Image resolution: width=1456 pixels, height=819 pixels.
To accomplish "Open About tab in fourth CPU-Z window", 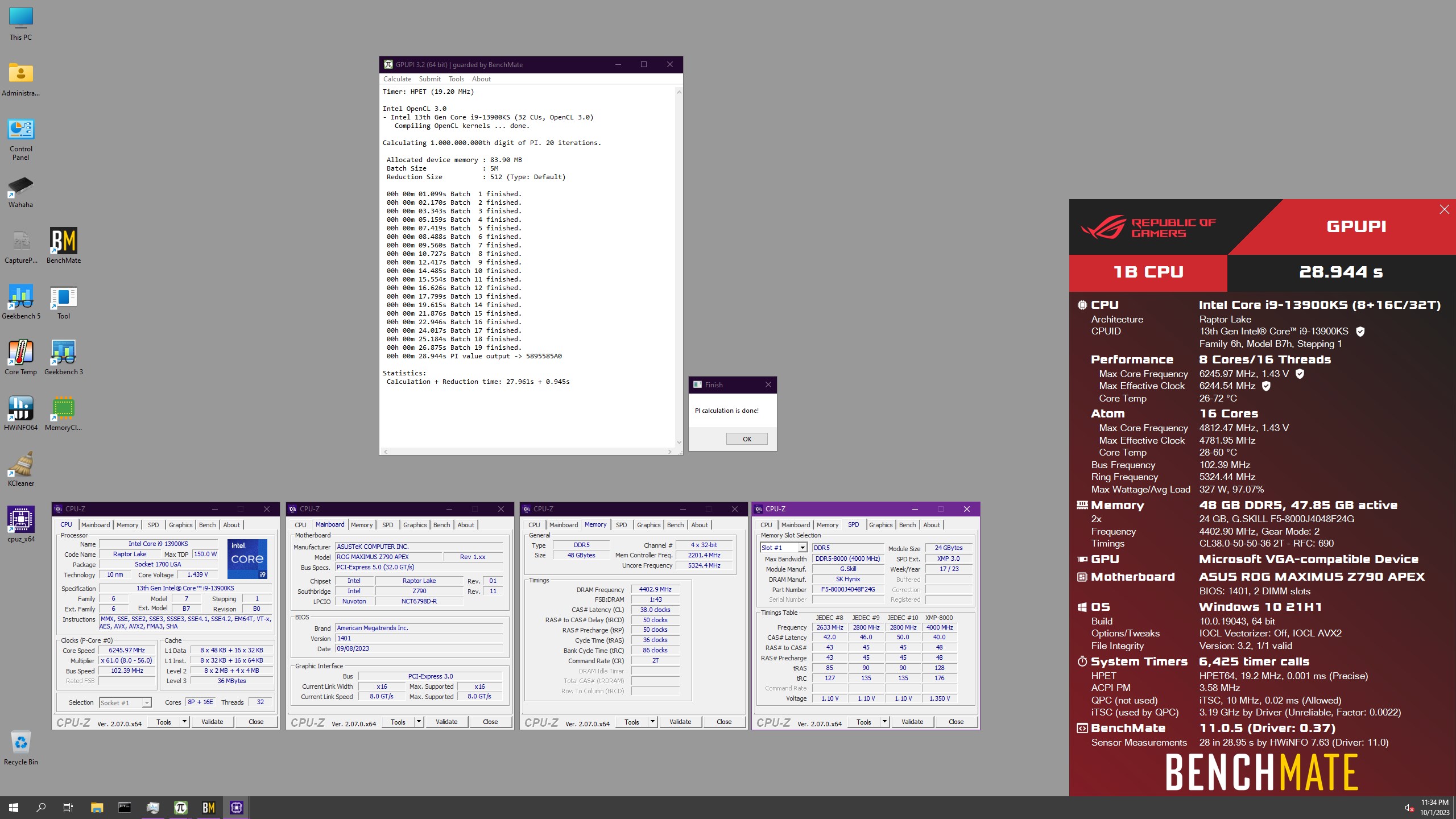I will click(932, 525).
